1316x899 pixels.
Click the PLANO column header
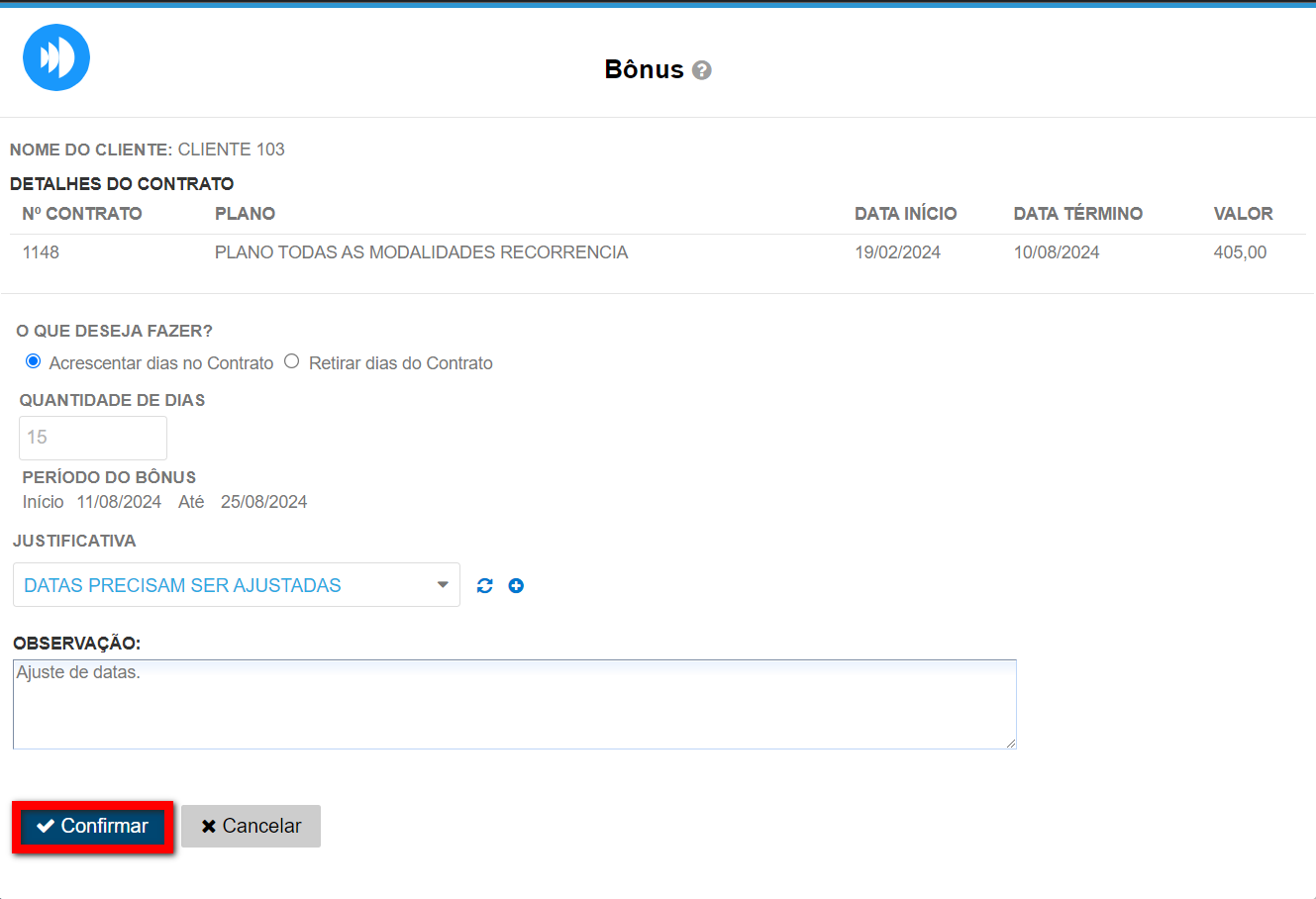[245, 214]
